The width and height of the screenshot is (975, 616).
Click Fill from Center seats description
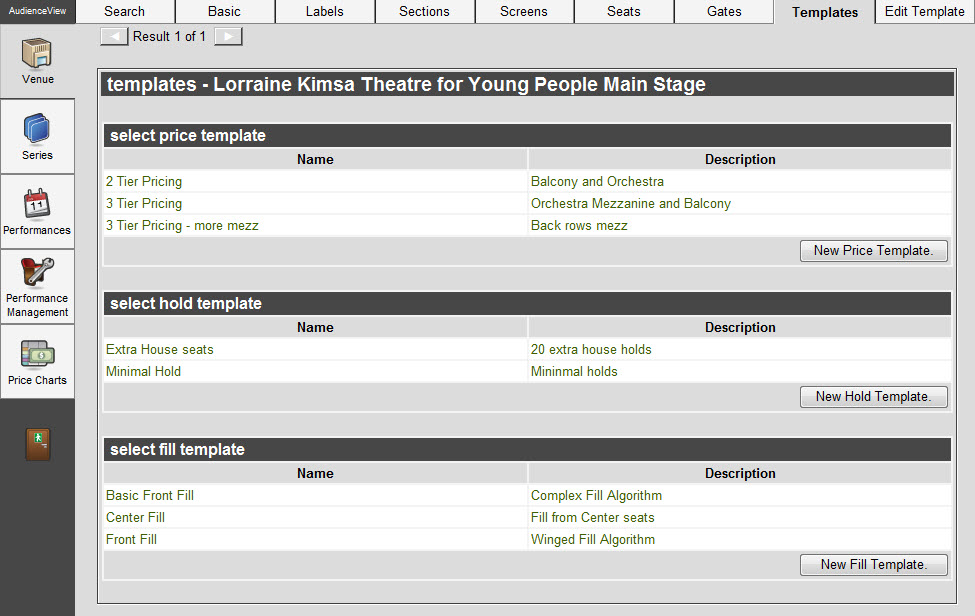click(593, 517)
